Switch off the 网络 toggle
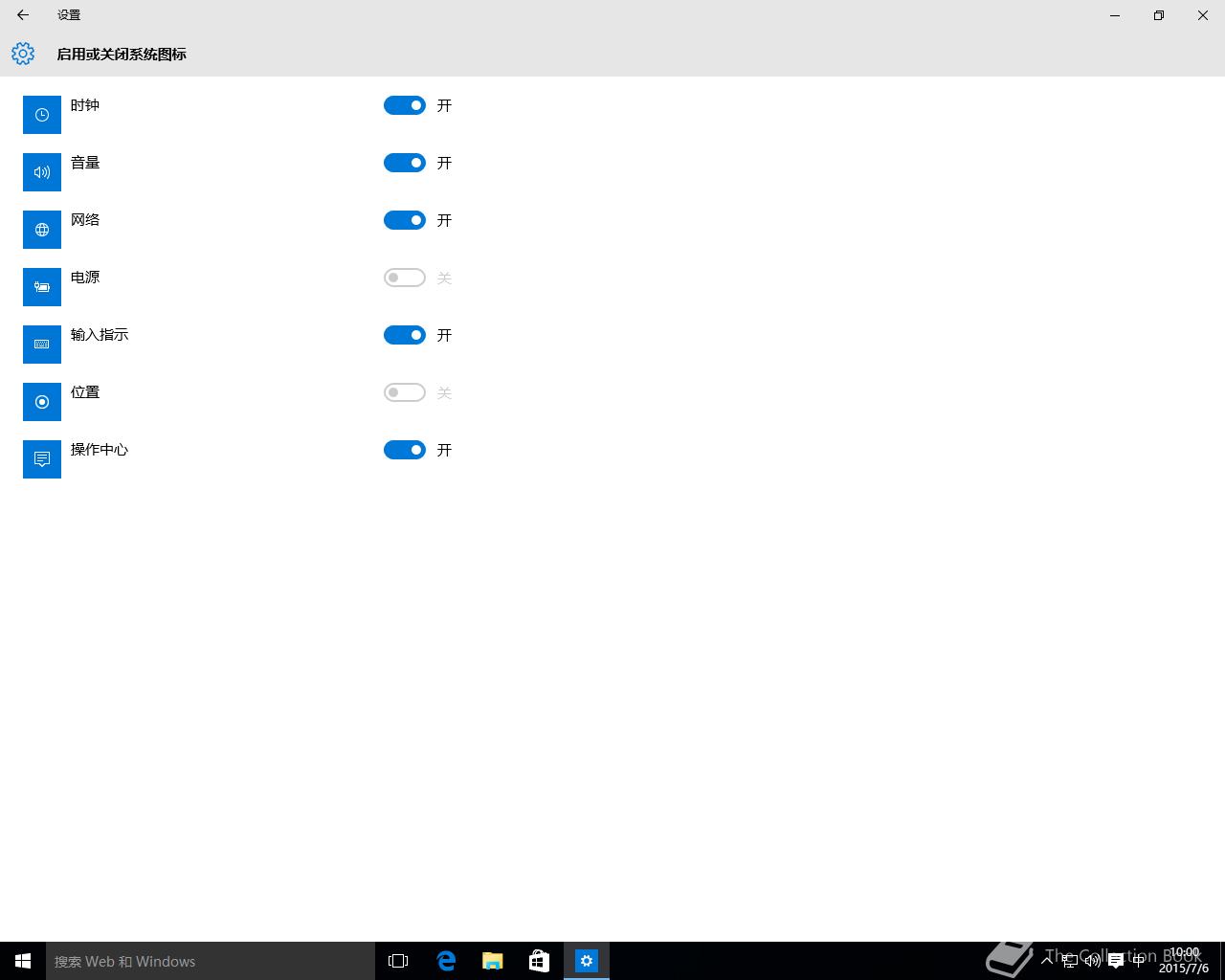This screenshot has width=1225, height=980. click(405, 220)
